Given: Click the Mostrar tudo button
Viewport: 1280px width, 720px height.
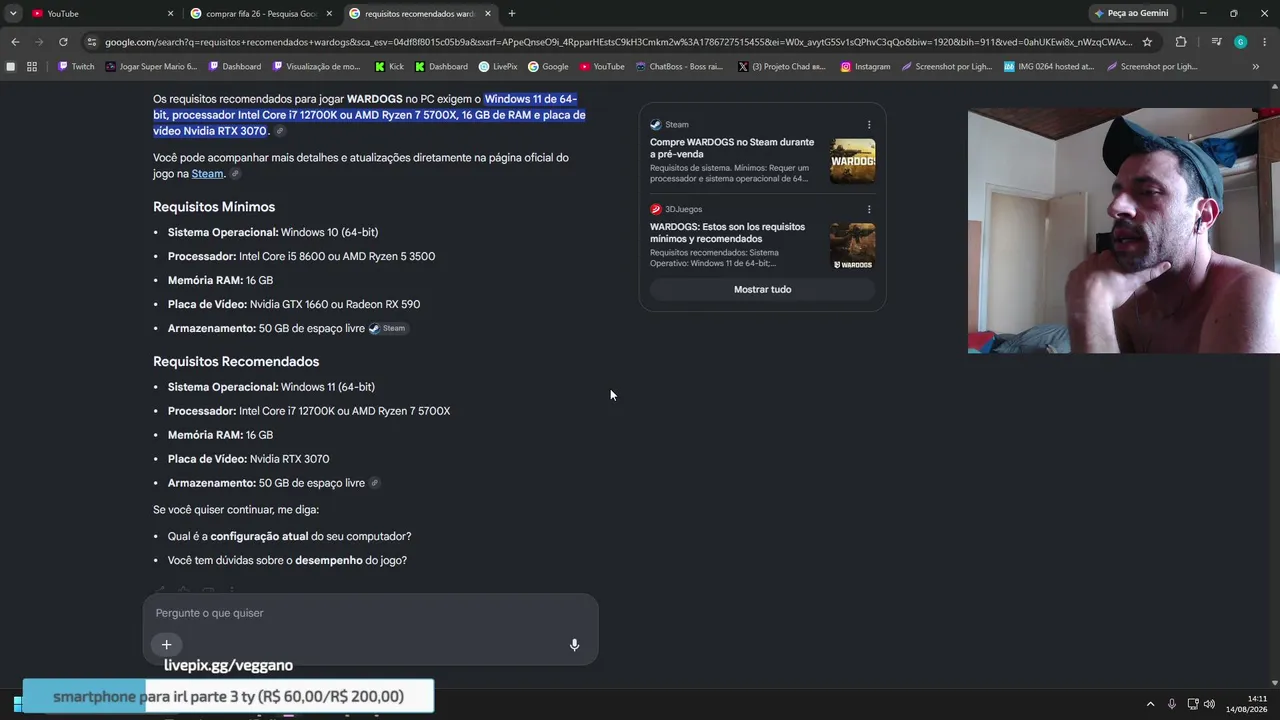Looking at the screenshot, I should (x=762, y=289).
